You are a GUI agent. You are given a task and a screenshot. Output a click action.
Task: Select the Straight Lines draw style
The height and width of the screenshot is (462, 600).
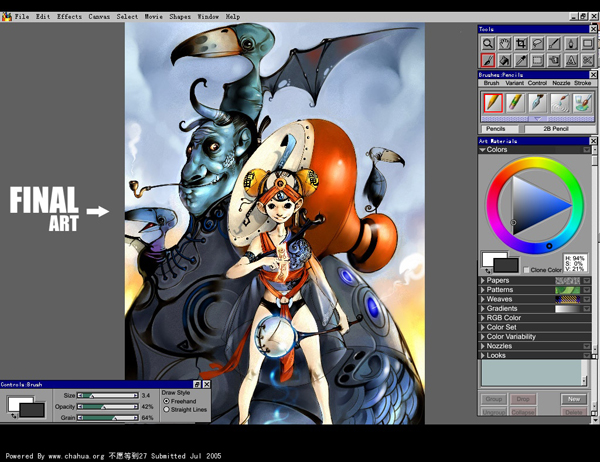point(166,410)
